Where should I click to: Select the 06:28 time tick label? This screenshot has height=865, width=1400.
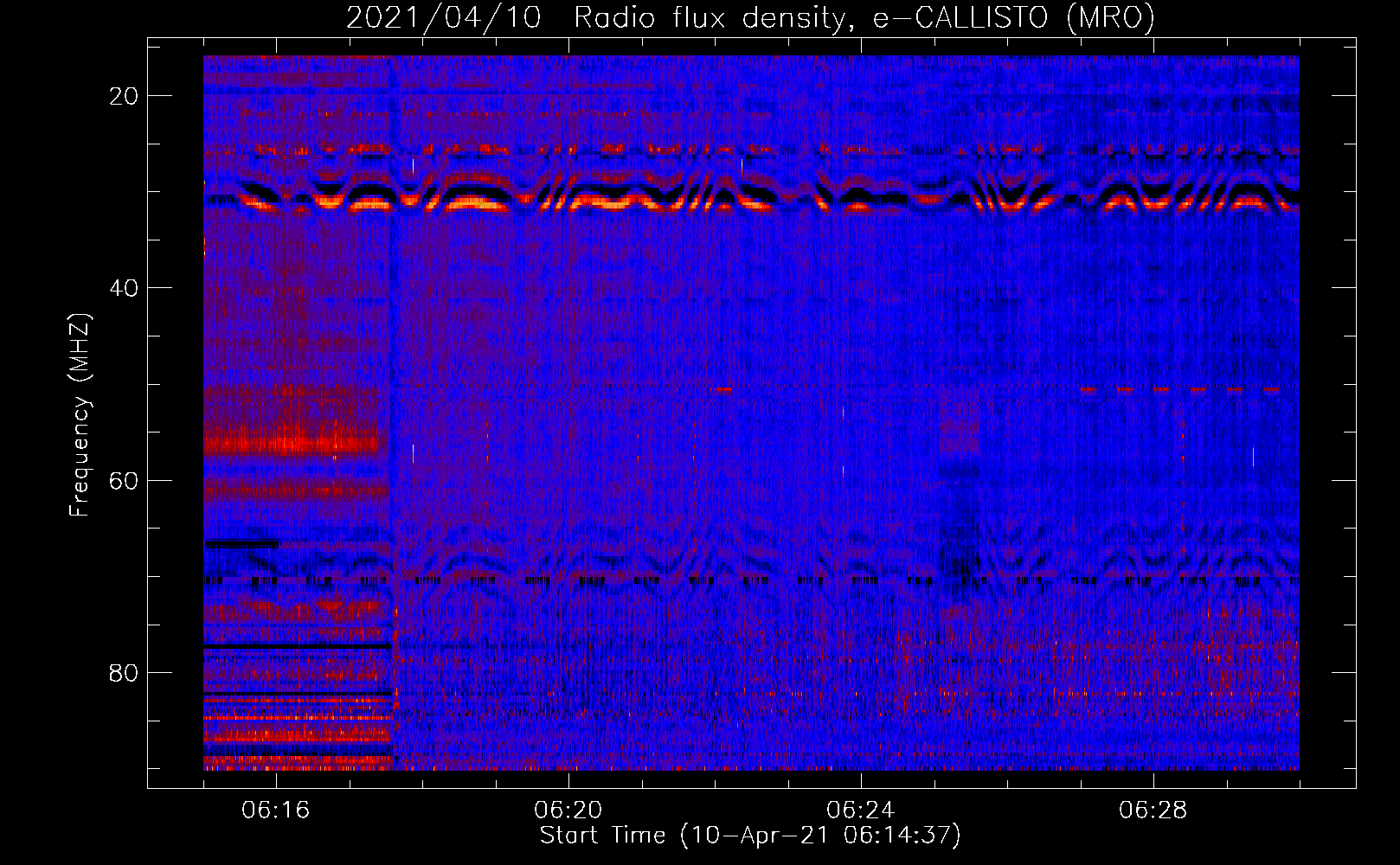(x=1153, y=811)
